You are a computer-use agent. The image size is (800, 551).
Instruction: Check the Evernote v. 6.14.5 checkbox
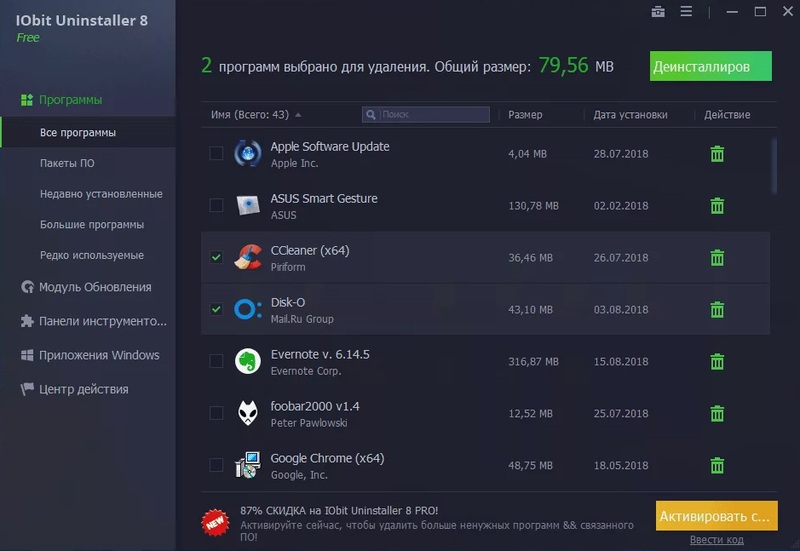click(216, 362)
